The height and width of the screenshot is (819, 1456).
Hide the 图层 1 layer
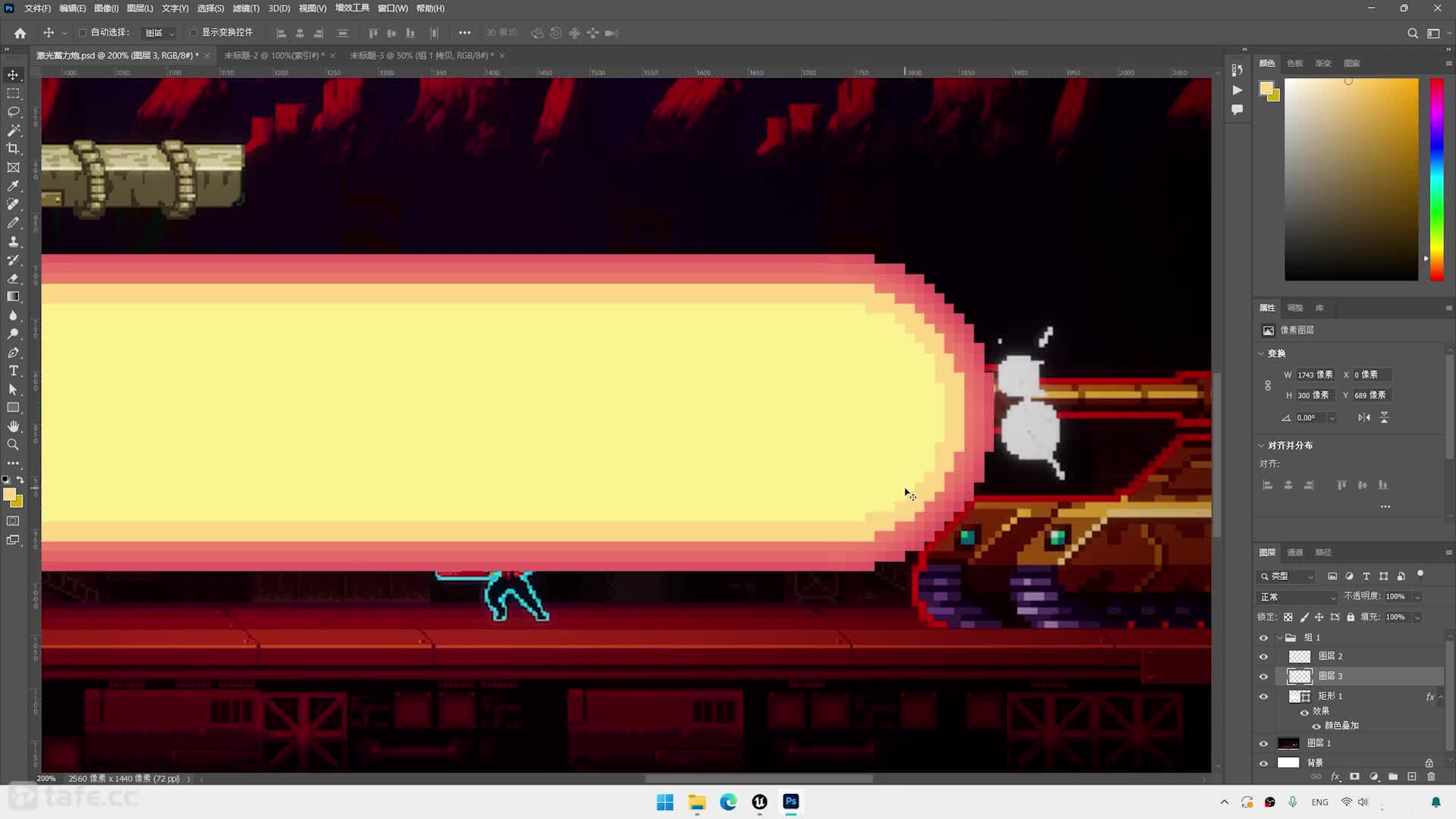[1263, 744]
